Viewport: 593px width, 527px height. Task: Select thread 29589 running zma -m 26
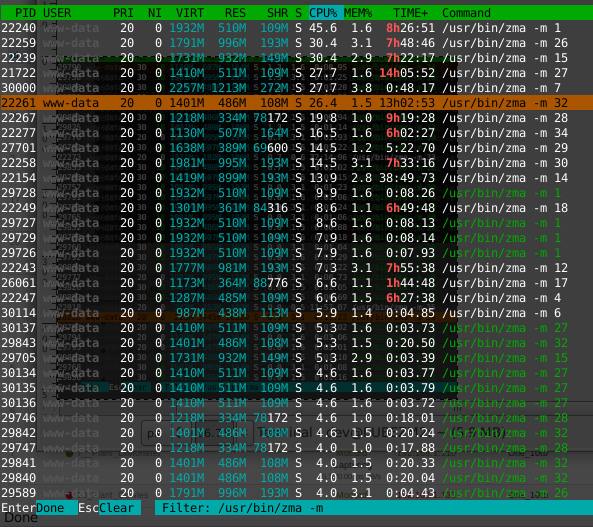click(x=296, y=493)
